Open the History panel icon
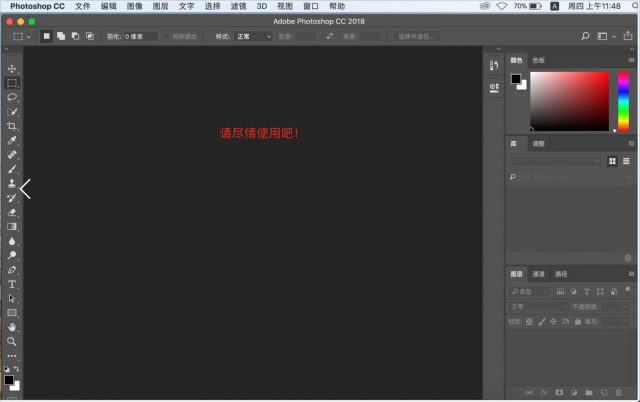The image size is (640, 402). click(x=494, y=65)
